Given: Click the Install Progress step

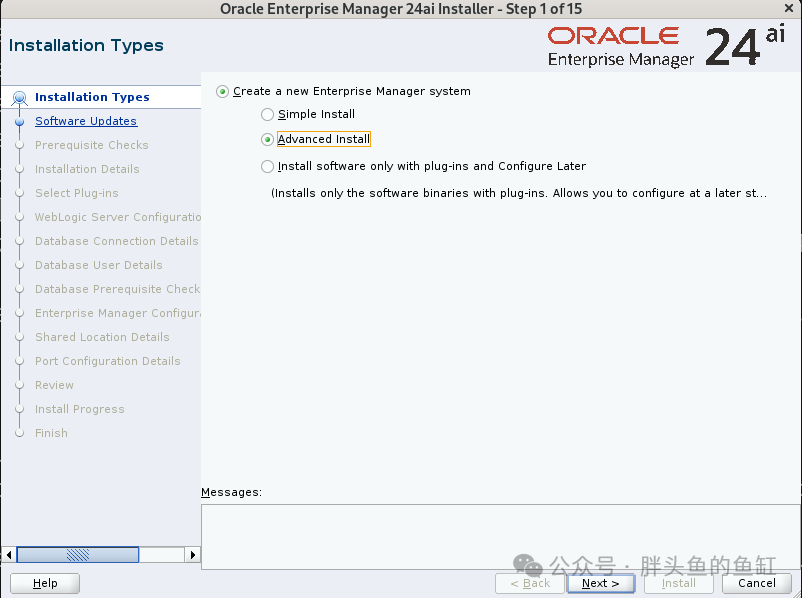Looking at the screenshot, I should 80,410.
